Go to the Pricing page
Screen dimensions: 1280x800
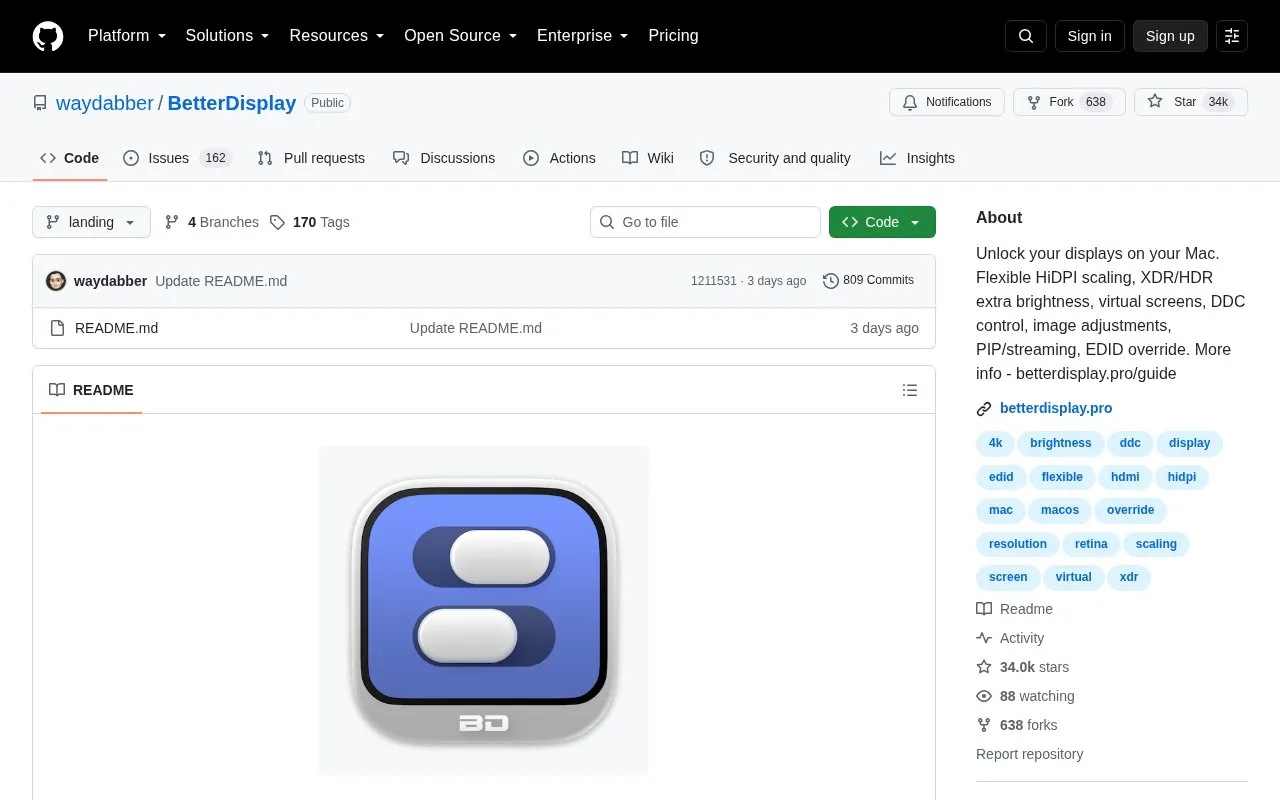(673, 36)
